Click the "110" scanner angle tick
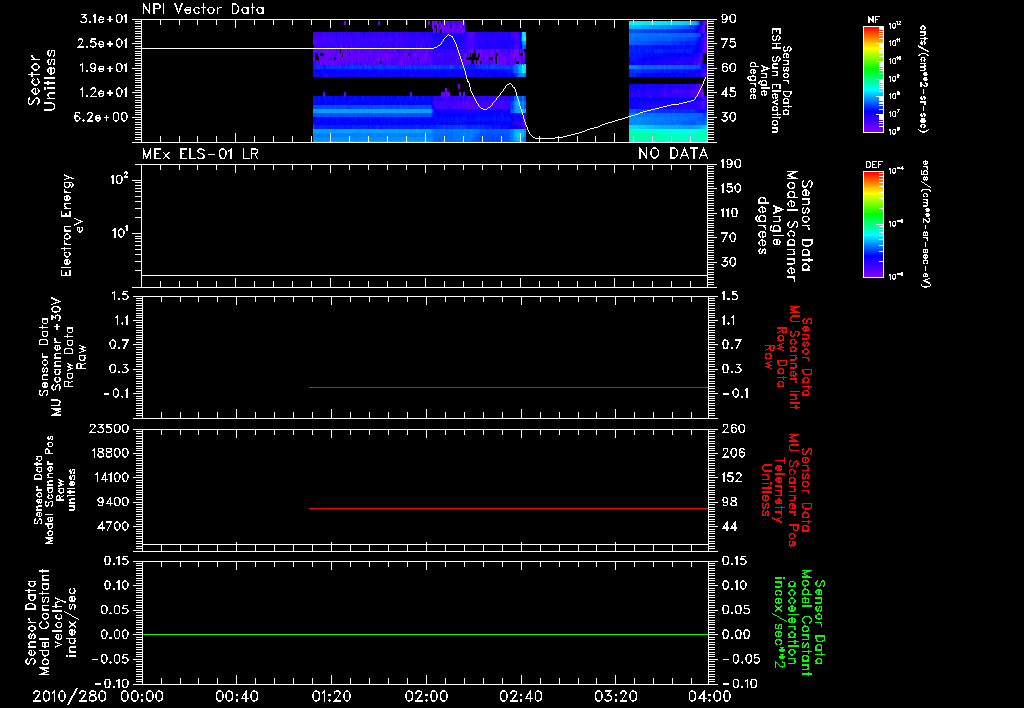 [731, 213]
